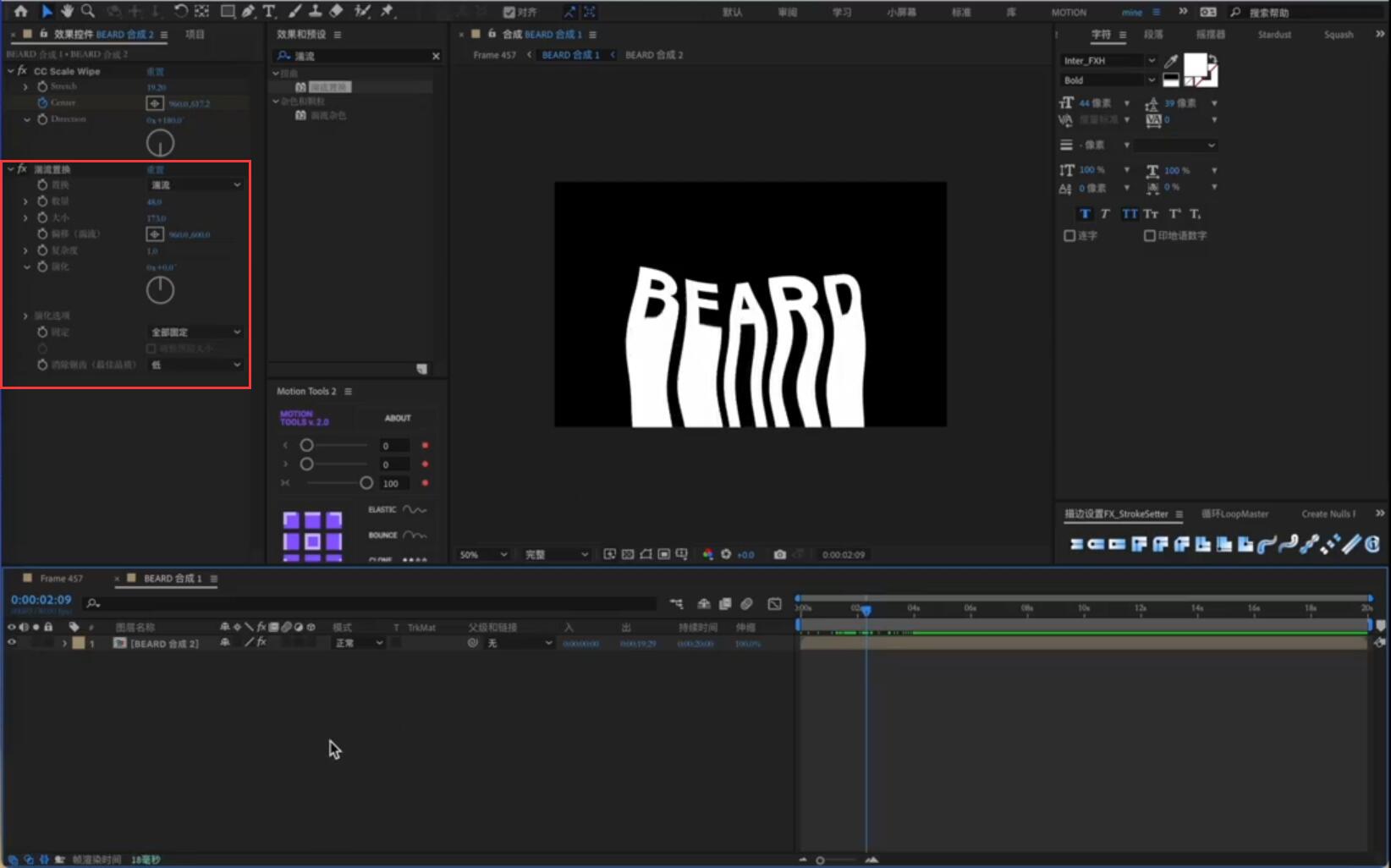Image resolution: width=1391 pixels, height=868 pixels.
Task: Toggle Faux Italic T button
Action: (1105, 214)
